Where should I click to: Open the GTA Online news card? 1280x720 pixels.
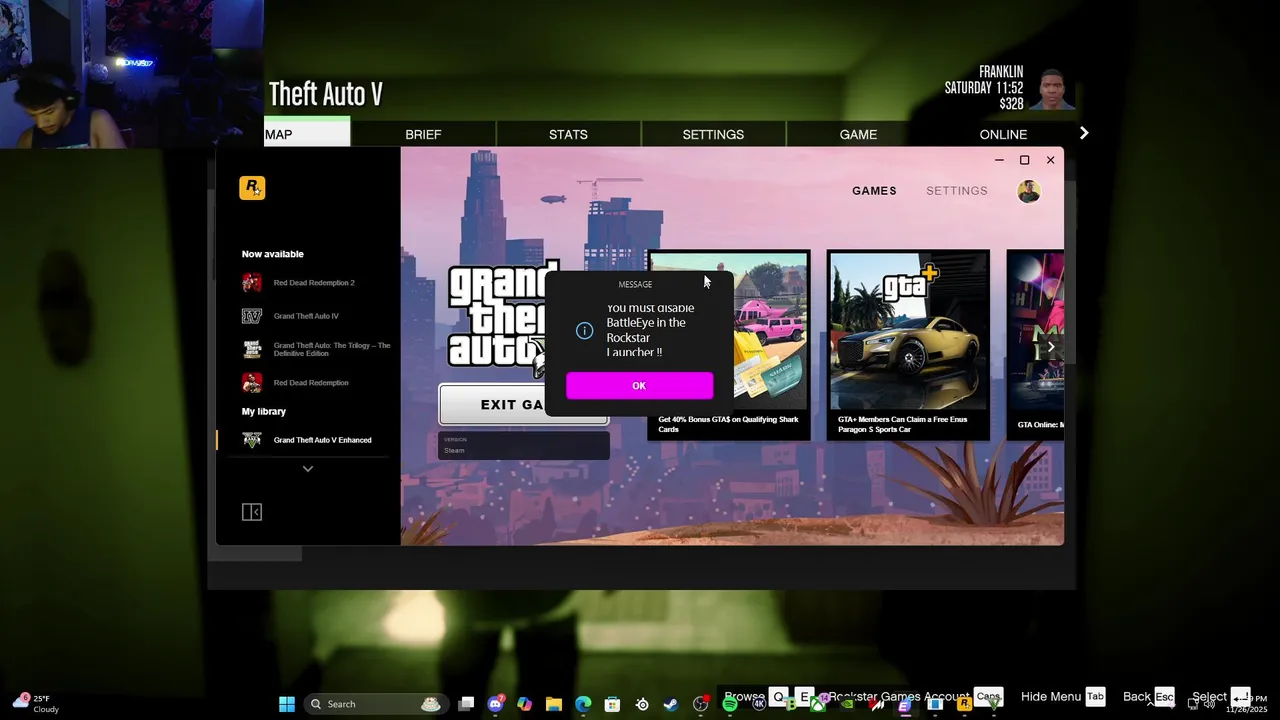[x=1035, y=345]
